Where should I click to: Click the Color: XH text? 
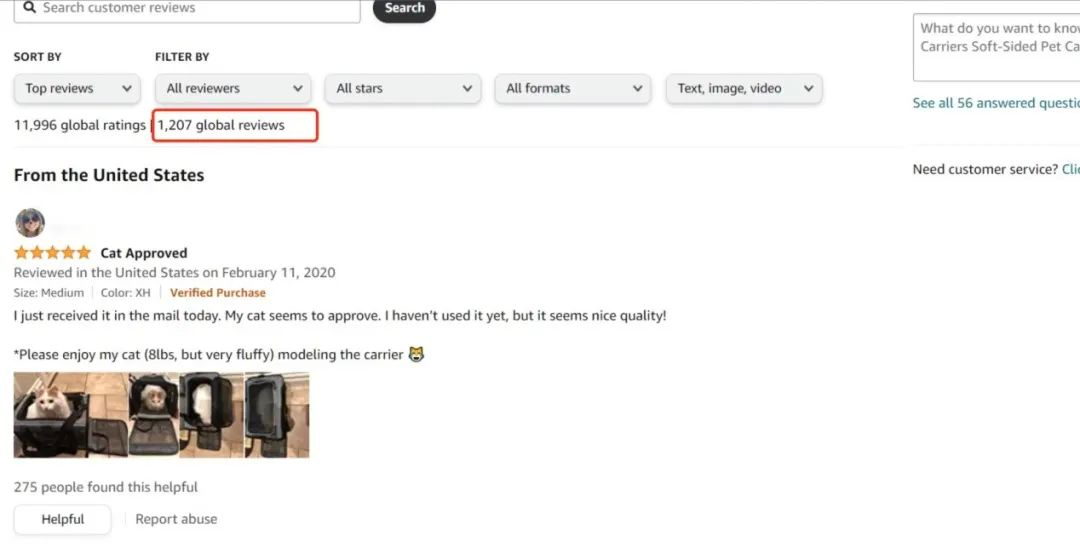pos(125,293)
